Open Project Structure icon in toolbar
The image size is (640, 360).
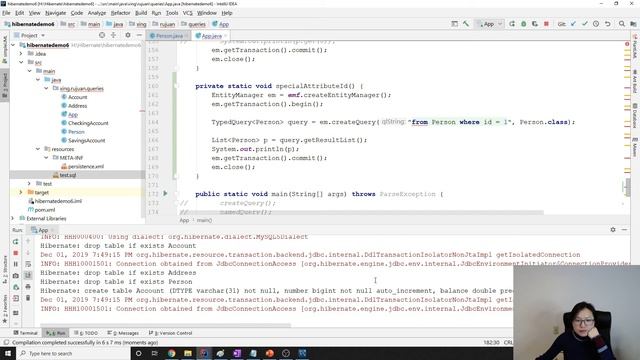[x=633, y=24]
